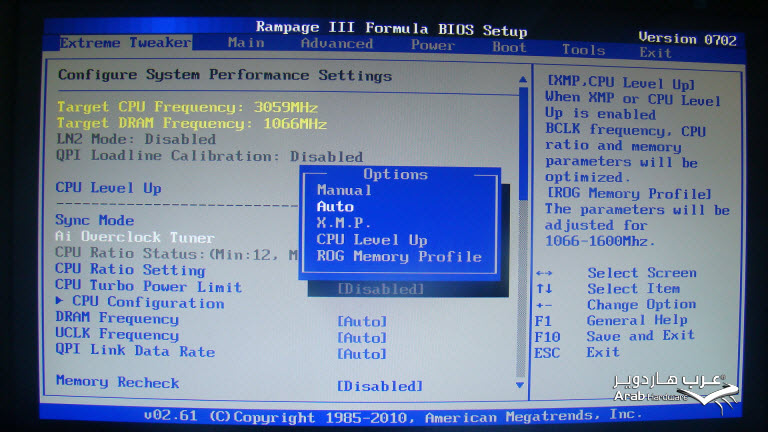Image resolution: width=768 pixels, height=432 pixels.
Task: Select CPU Turbo Power Limit row
Action: coord(148,286)
